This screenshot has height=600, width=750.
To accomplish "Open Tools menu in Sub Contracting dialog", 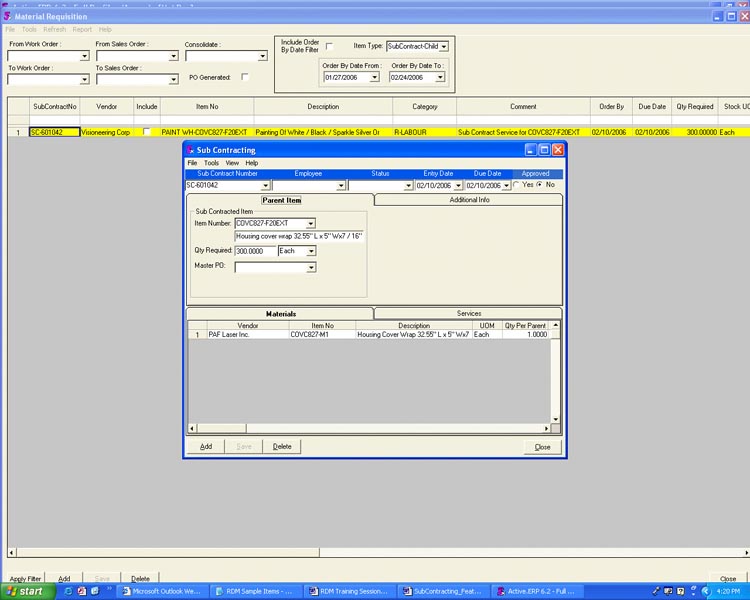I will (x=211, y=163).
